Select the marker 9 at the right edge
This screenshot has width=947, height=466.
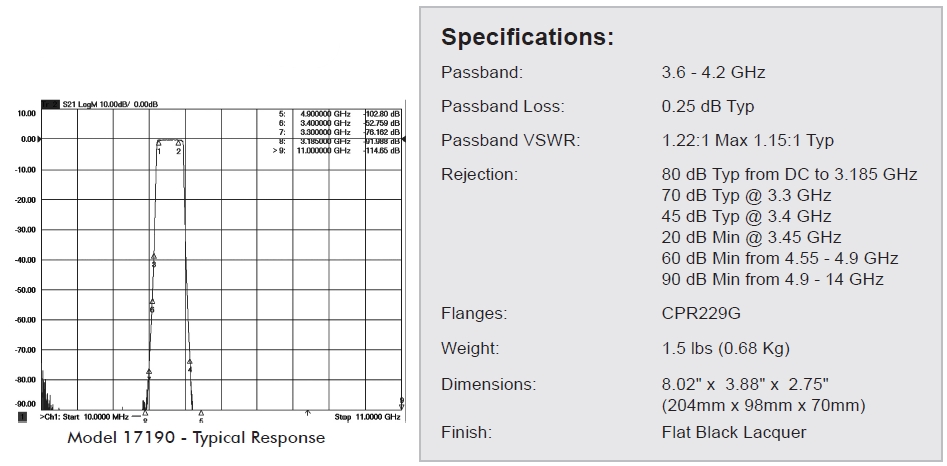point(401,402)
